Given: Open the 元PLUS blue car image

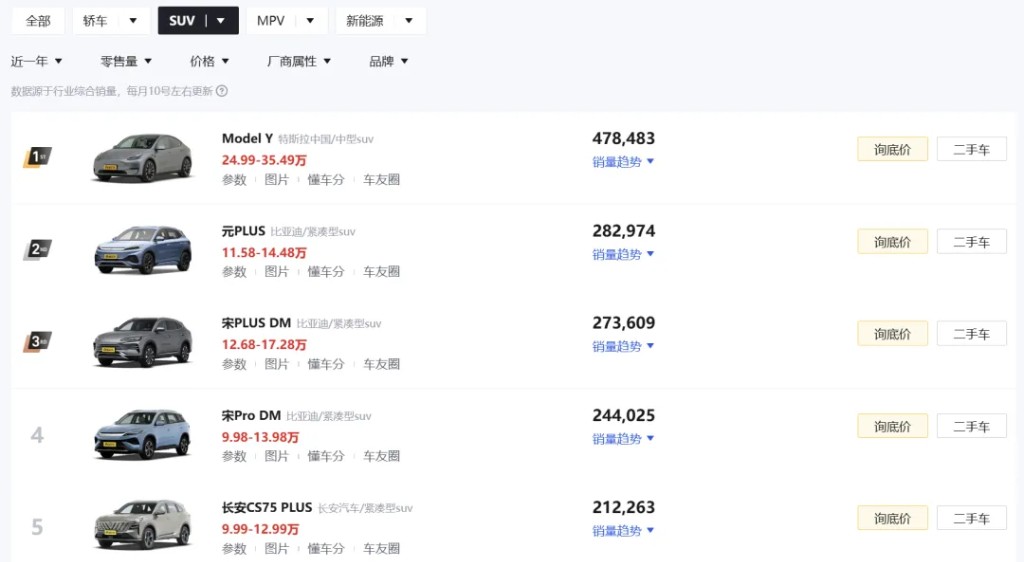Looking at the screenshot, I should click(x=143, y=249).
